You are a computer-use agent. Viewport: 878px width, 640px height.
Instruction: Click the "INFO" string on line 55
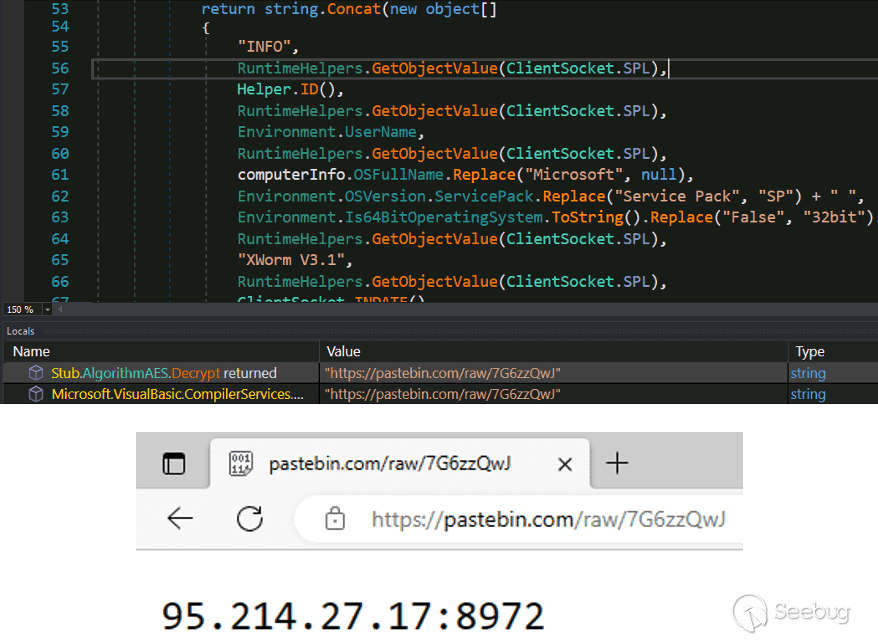point(264,47)
